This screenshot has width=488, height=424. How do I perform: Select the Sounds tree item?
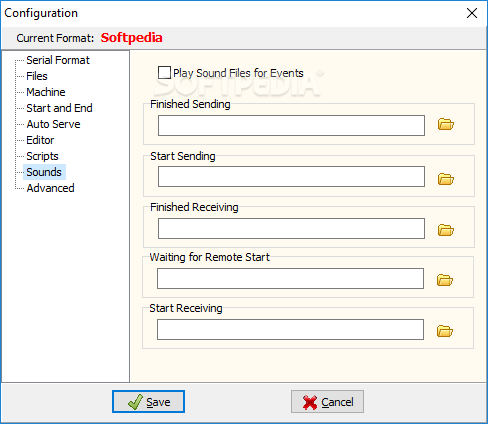click(44, 172)
